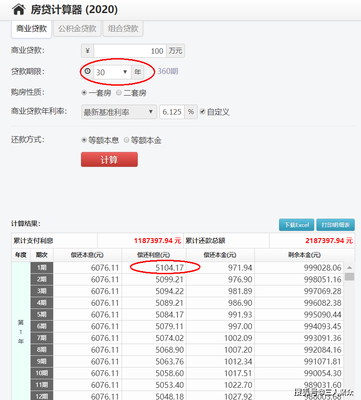Choose the 二套房 radio option
This screenshot has height=400, width=361.
pos(119,93)
